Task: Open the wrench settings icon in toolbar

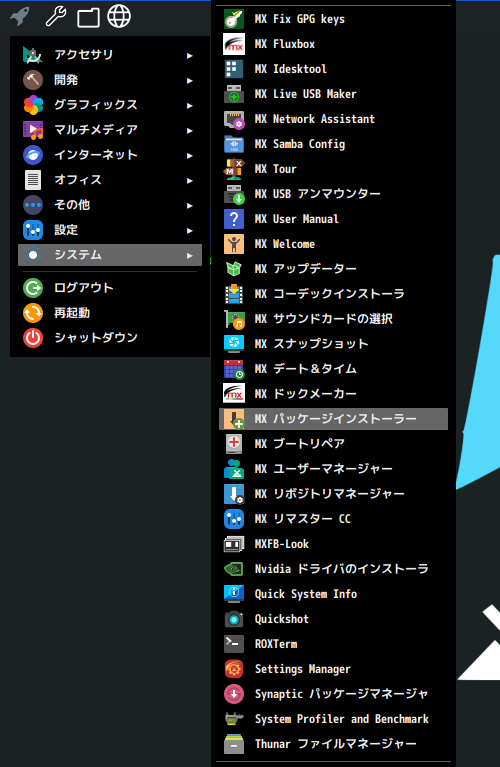Action: [x=56, y=16]
